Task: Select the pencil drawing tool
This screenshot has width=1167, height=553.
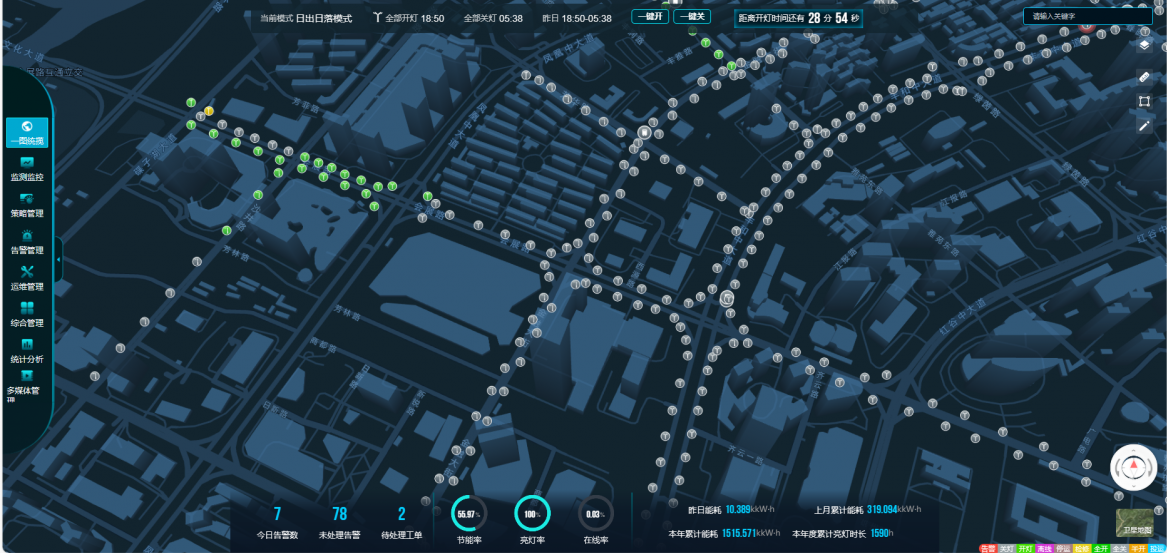Action: click(x=1145, y=126)
